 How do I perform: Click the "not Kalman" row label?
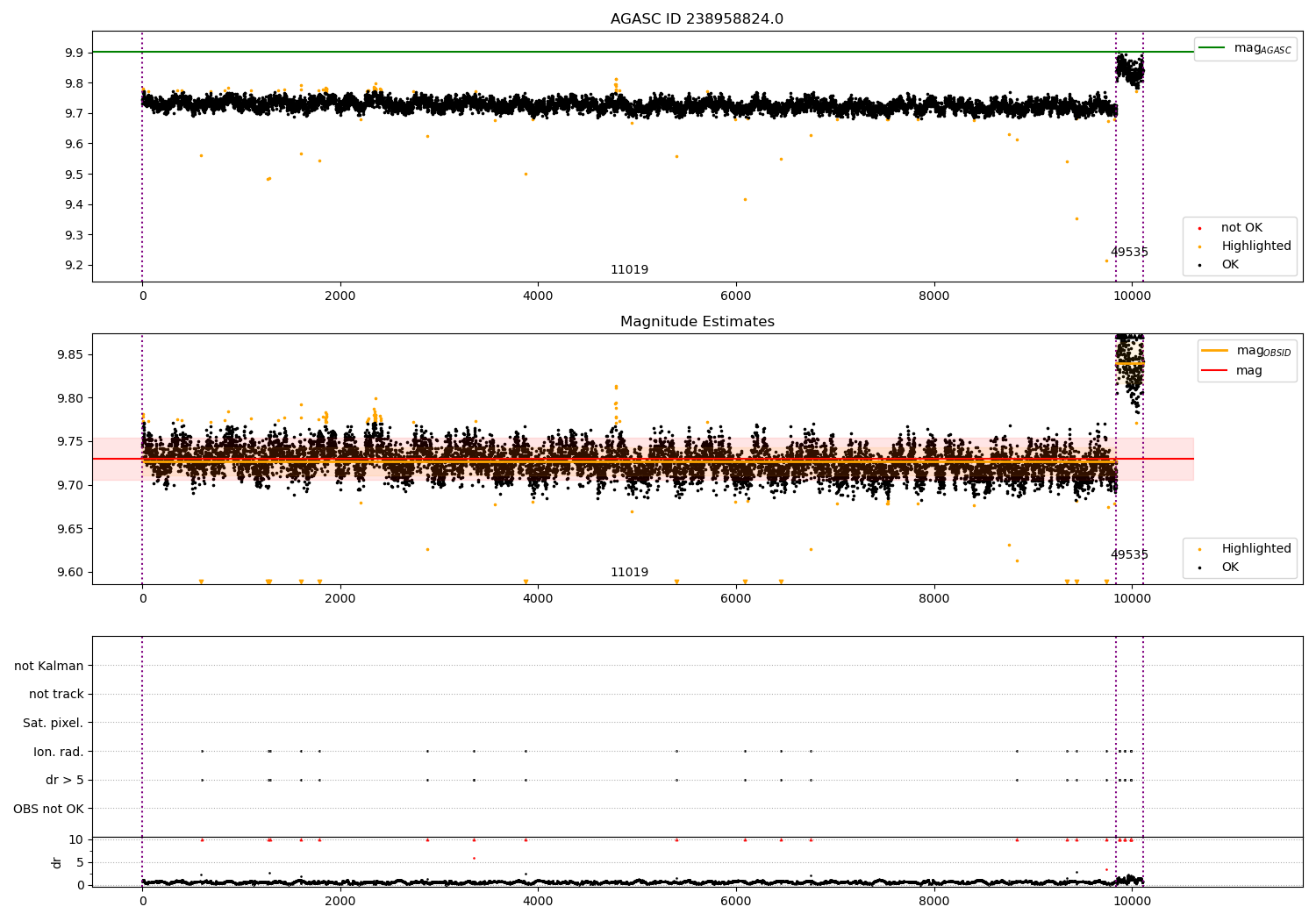click(49, 666)
